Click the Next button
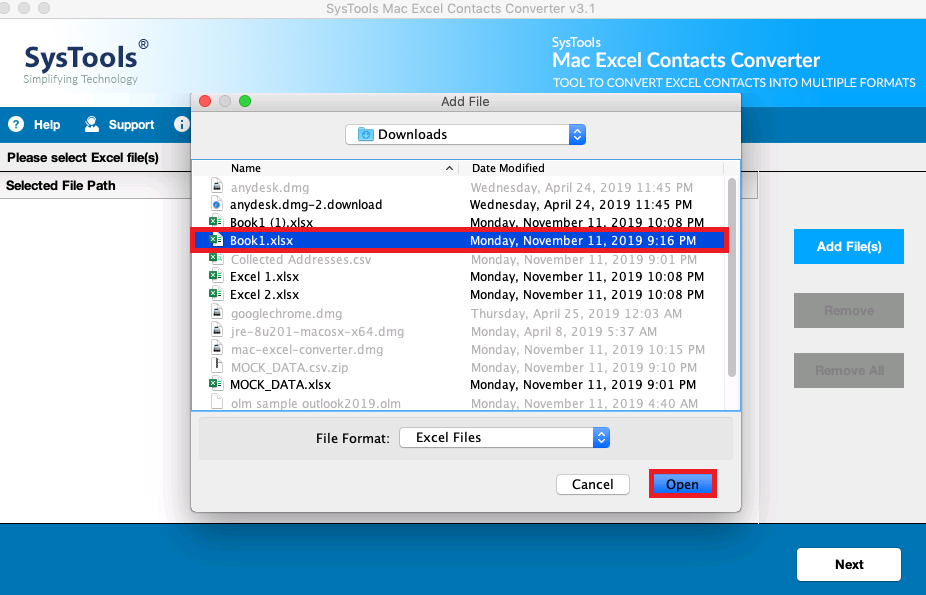 pos(848,564)
